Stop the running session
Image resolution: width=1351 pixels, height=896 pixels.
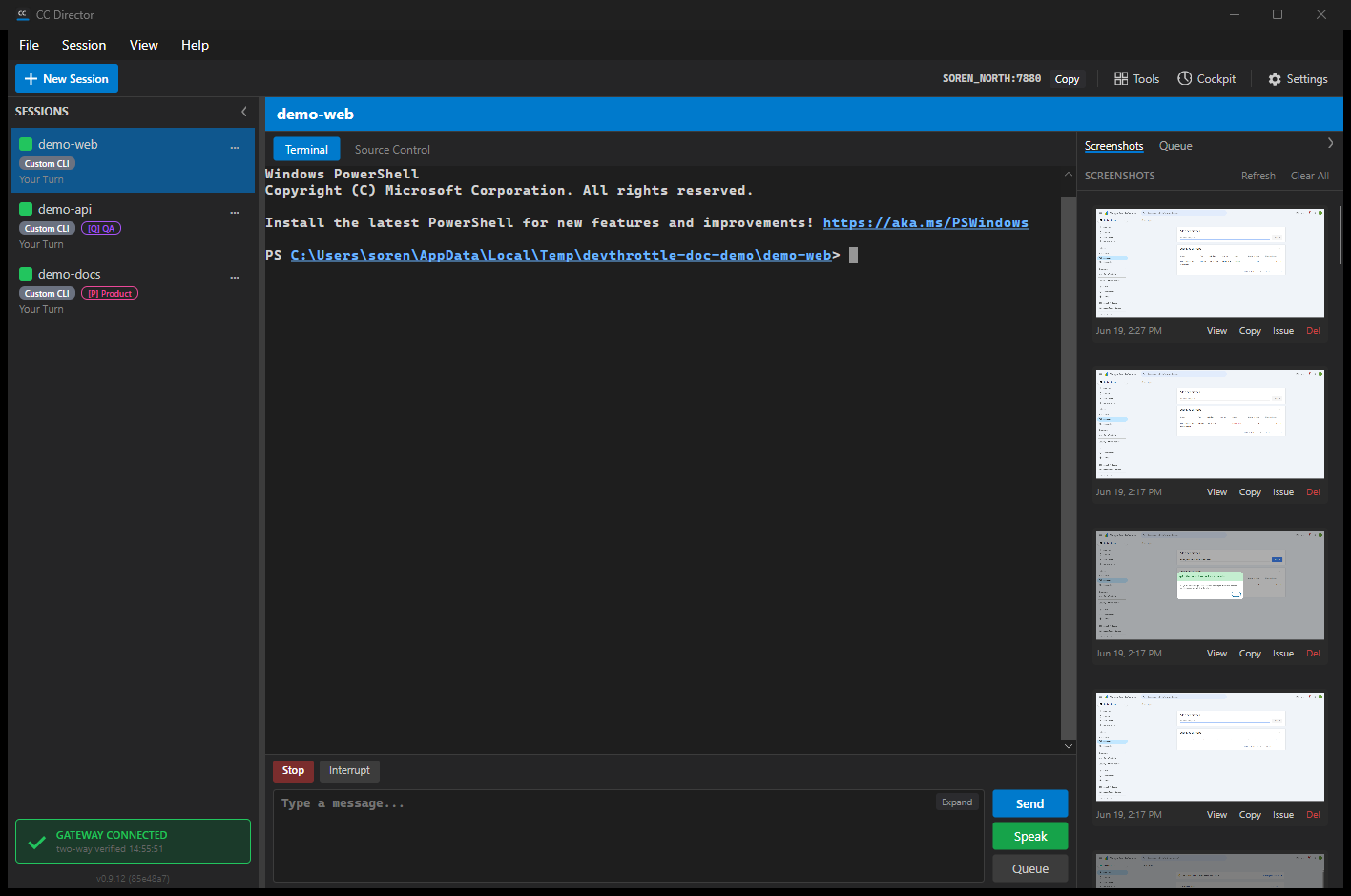pyautogui.click(x=293, y=771)
